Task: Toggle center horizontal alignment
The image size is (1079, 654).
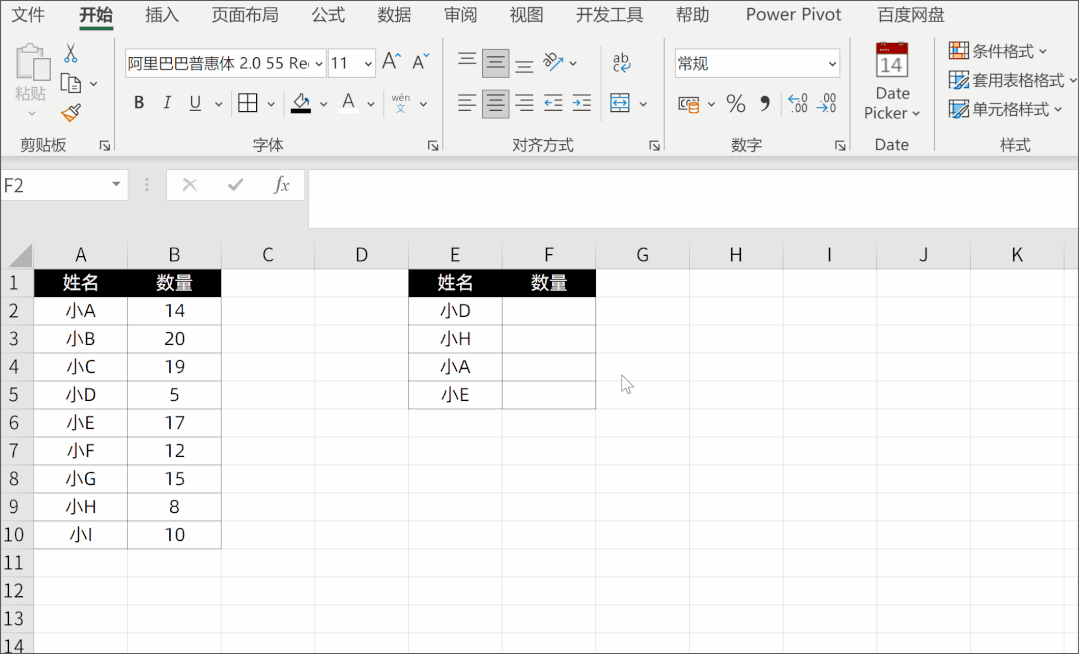Action: (x=495, y=103)
